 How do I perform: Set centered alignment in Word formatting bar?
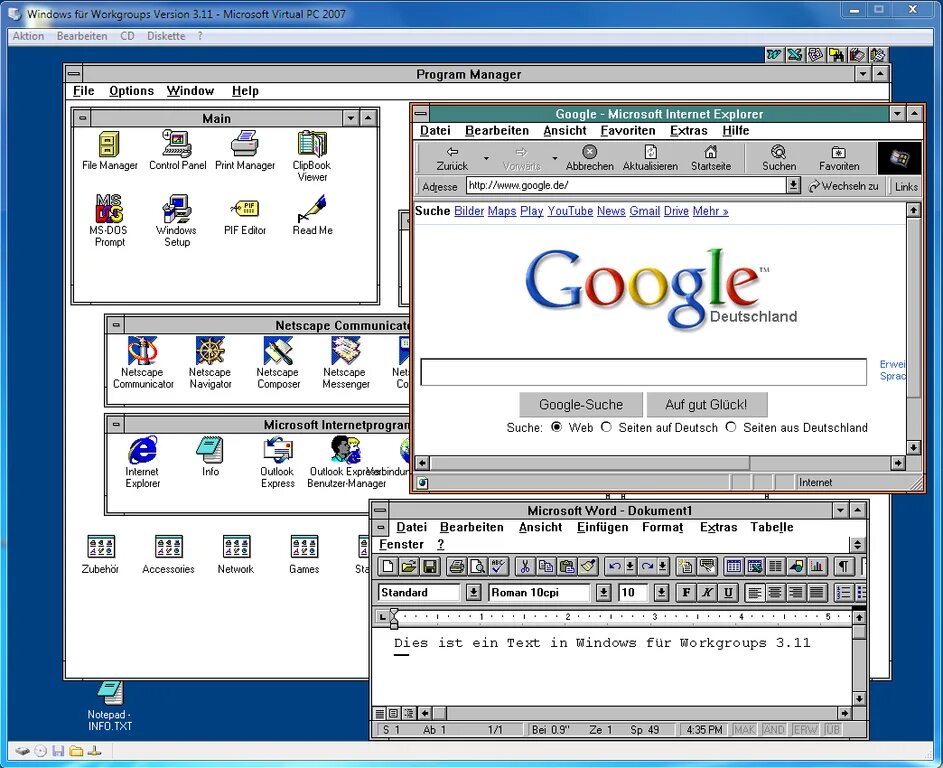tap(775, 592)
